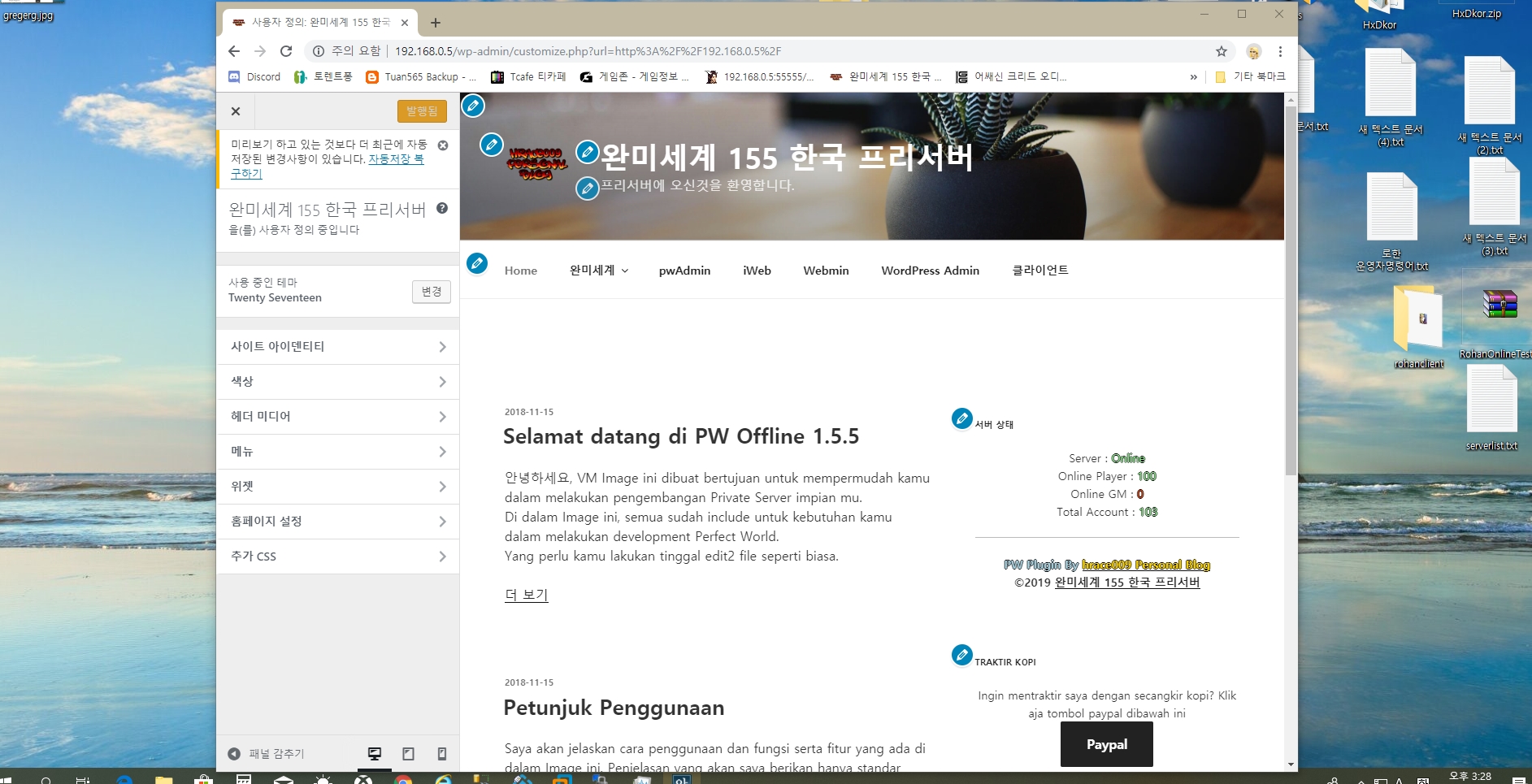Switch to desktop preview mode
The width and height of the screenshot is (1532, 784).
coord(375,754)
